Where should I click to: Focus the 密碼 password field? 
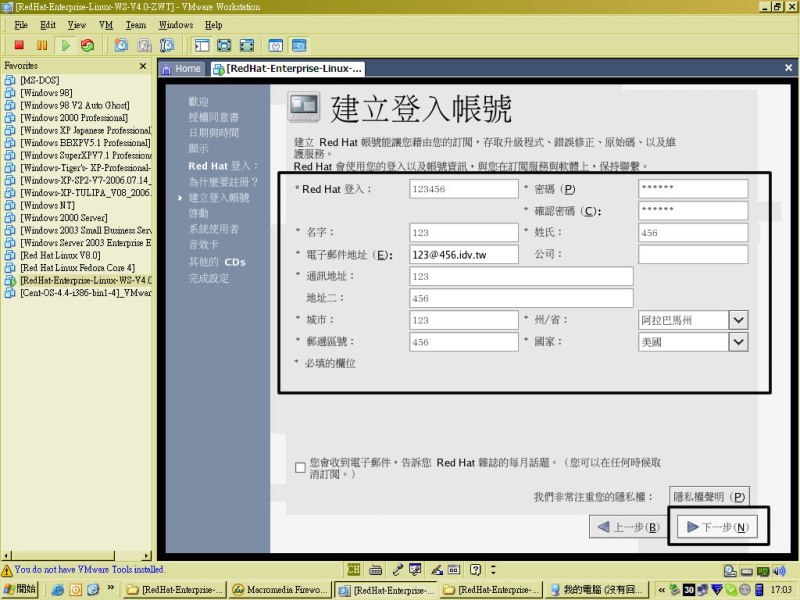693,189
